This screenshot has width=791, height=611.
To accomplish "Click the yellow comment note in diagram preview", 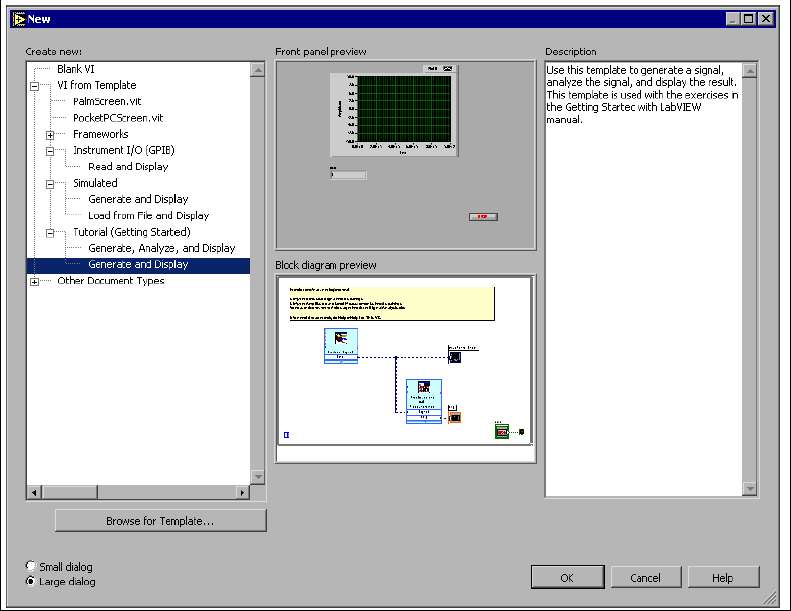I will (x=391, y=303).
